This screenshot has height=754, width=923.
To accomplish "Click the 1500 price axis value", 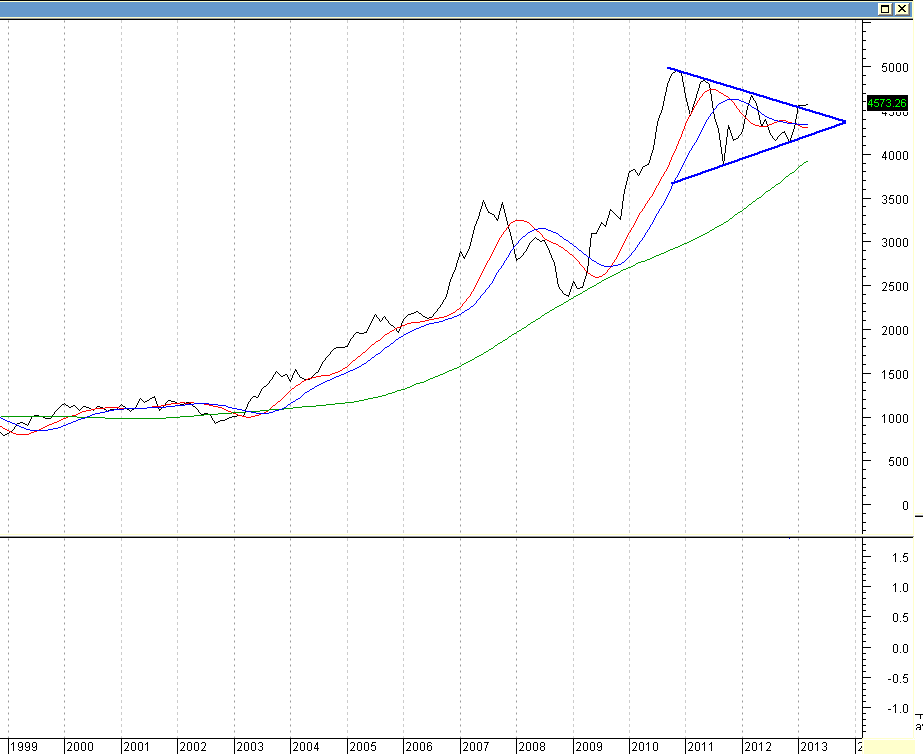I will click(x=895, y=374).
